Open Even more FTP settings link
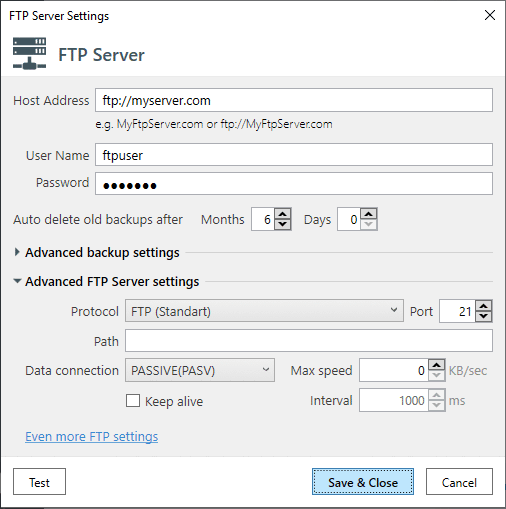 pyautogui.click(x=92, y=436)
